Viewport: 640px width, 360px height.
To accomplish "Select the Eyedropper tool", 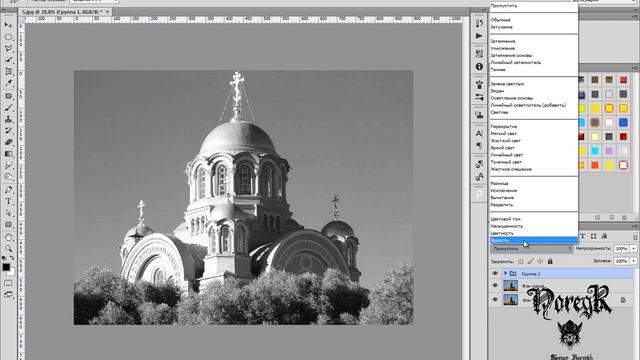I will (x=8, y=83).
